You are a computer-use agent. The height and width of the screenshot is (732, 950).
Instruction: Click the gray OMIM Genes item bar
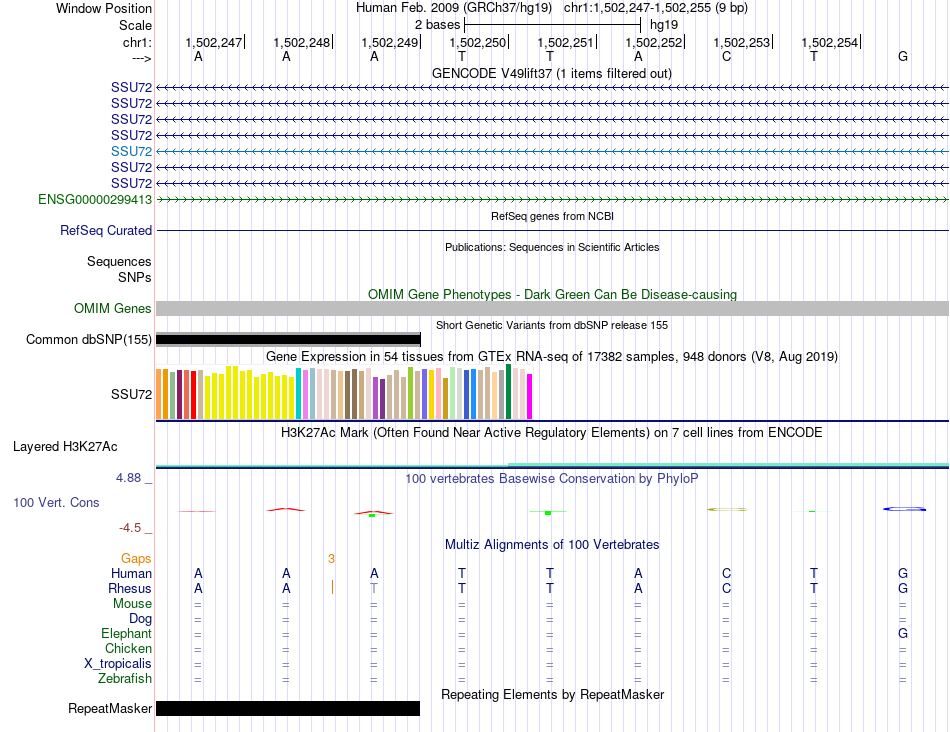(x=553, y=308)
